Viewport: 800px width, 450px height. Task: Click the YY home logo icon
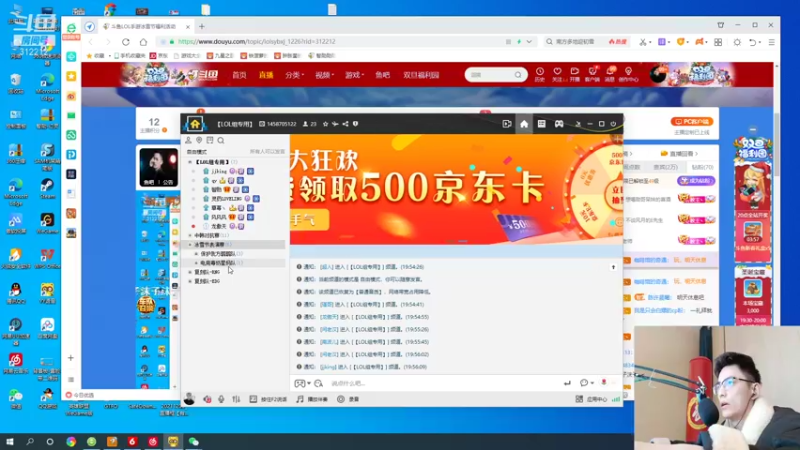click(x=195, y=123)
